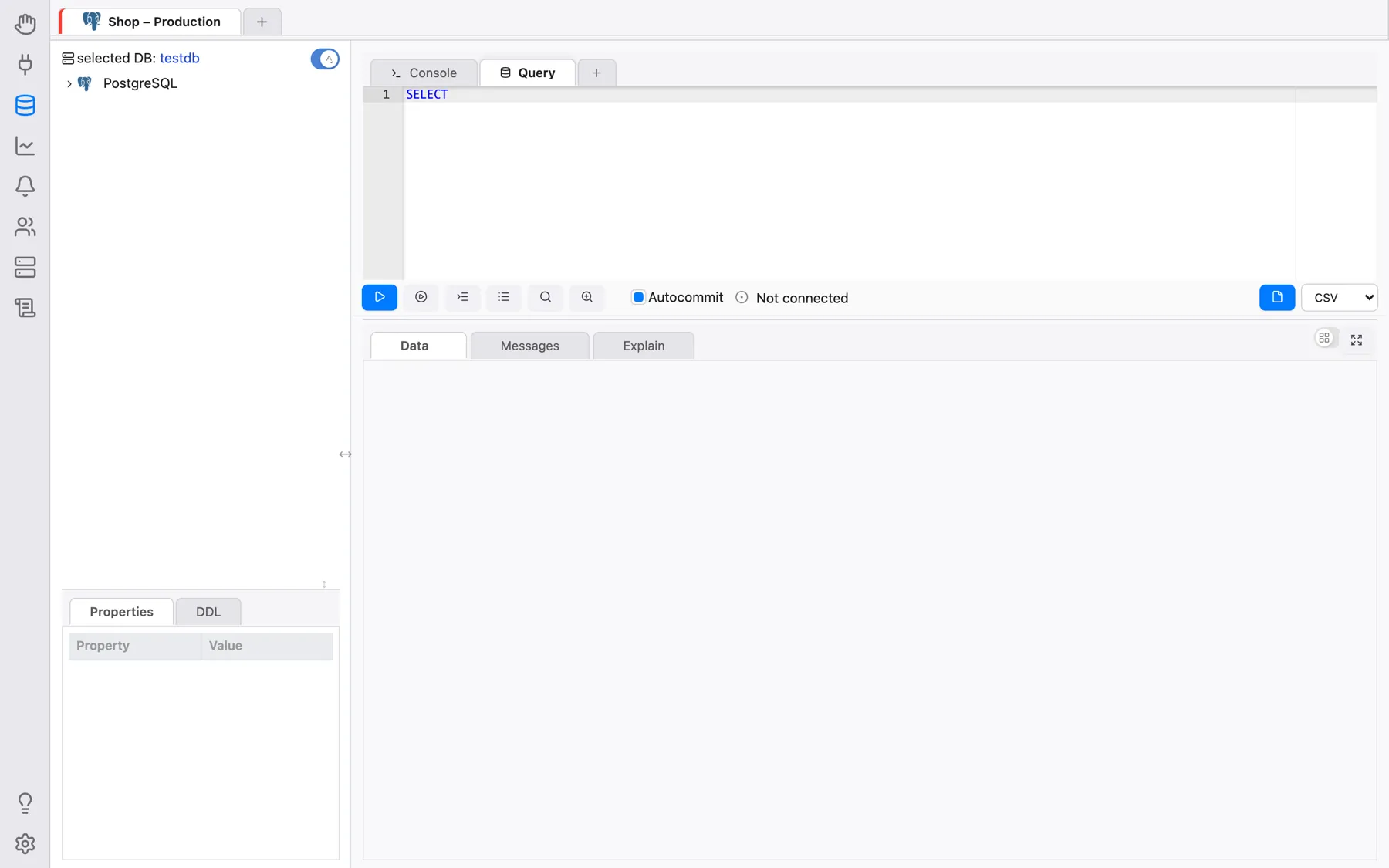Screen dimensions: 1389x868
Task: Select the Shop – Production connection tab
Action: coord(150,22)
